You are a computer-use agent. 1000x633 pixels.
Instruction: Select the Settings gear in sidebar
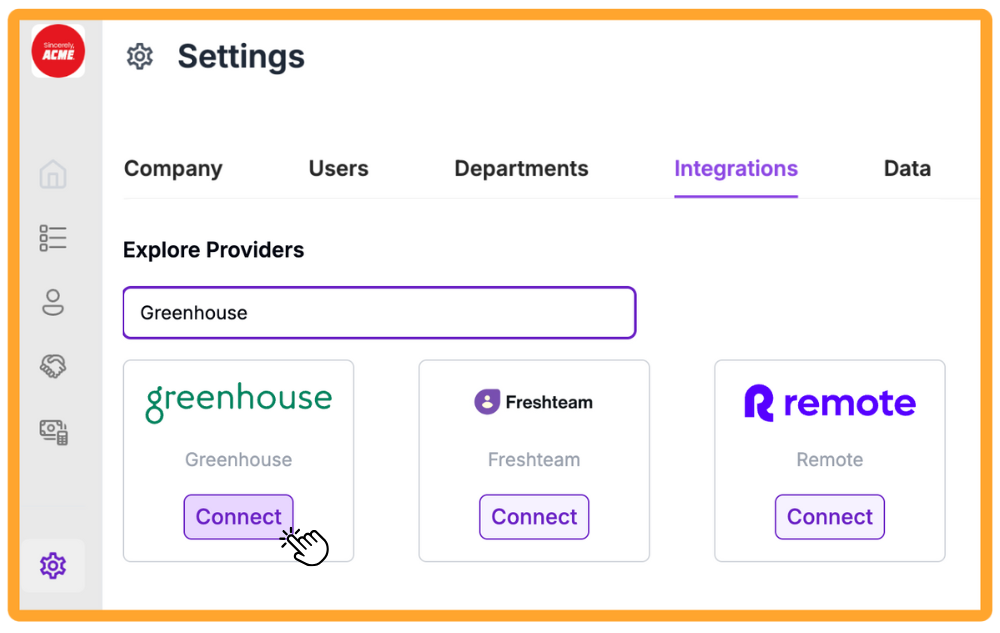pyautogui.click(x=53, y=565)
